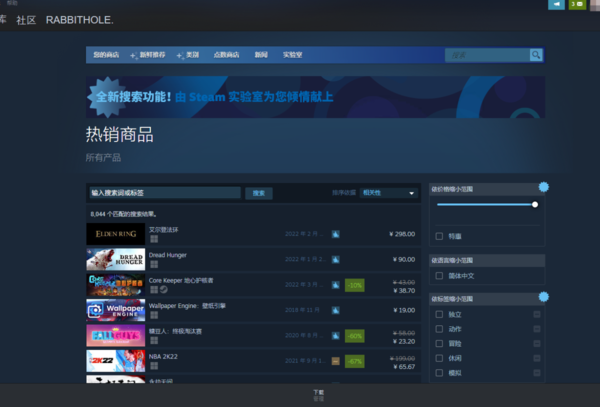The height and width of the screenshot is (407, 600).
Task: Tick the 独立 indie tag checkbox
Action: [x=439, y=314]
